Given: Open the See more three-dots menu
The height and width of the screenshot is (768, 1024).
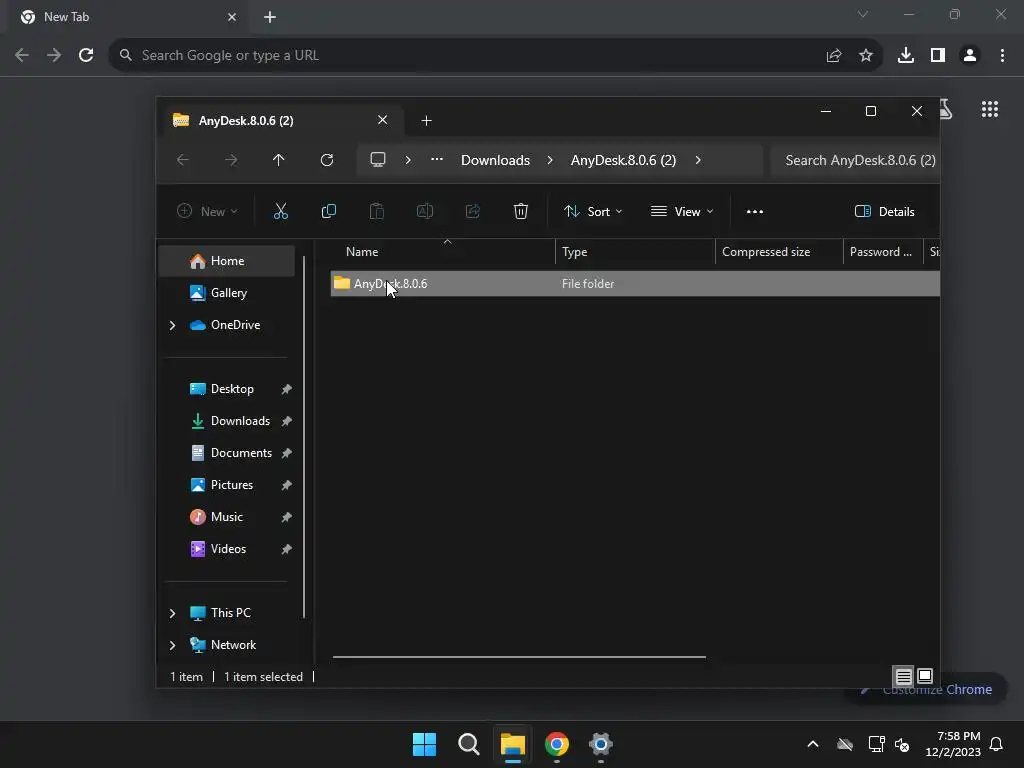Looking at the screenshot, I should pos(755,212).
